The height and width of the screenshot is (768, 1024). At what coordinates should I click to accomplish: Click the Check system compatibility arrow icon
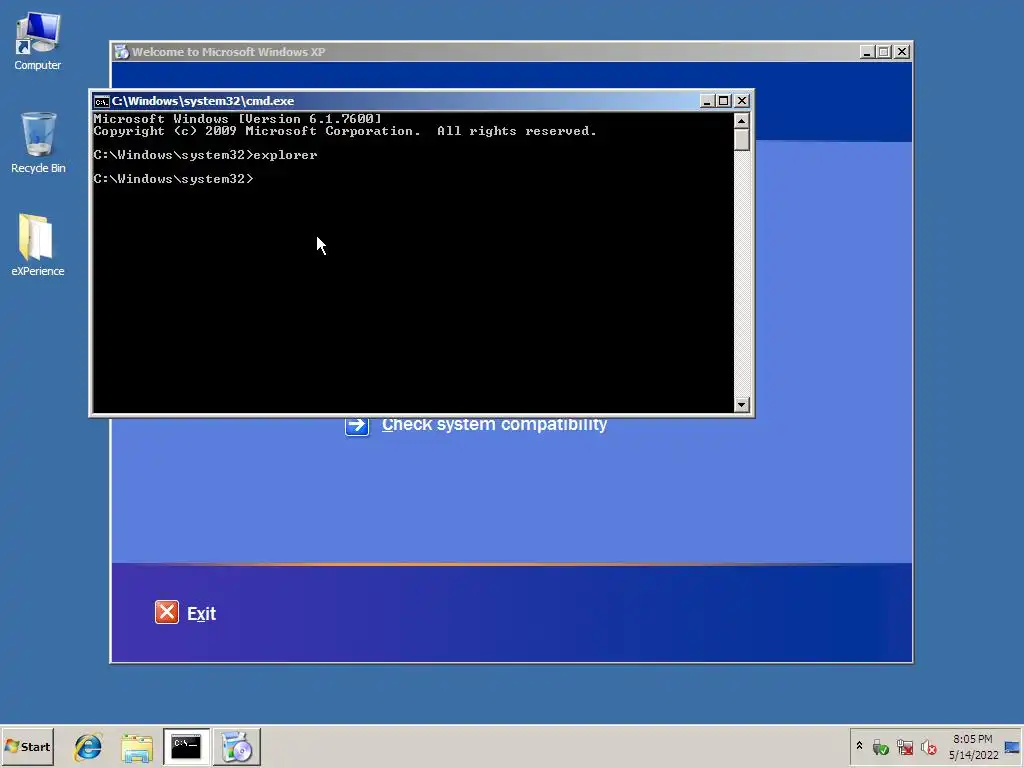tap(357, 425)
